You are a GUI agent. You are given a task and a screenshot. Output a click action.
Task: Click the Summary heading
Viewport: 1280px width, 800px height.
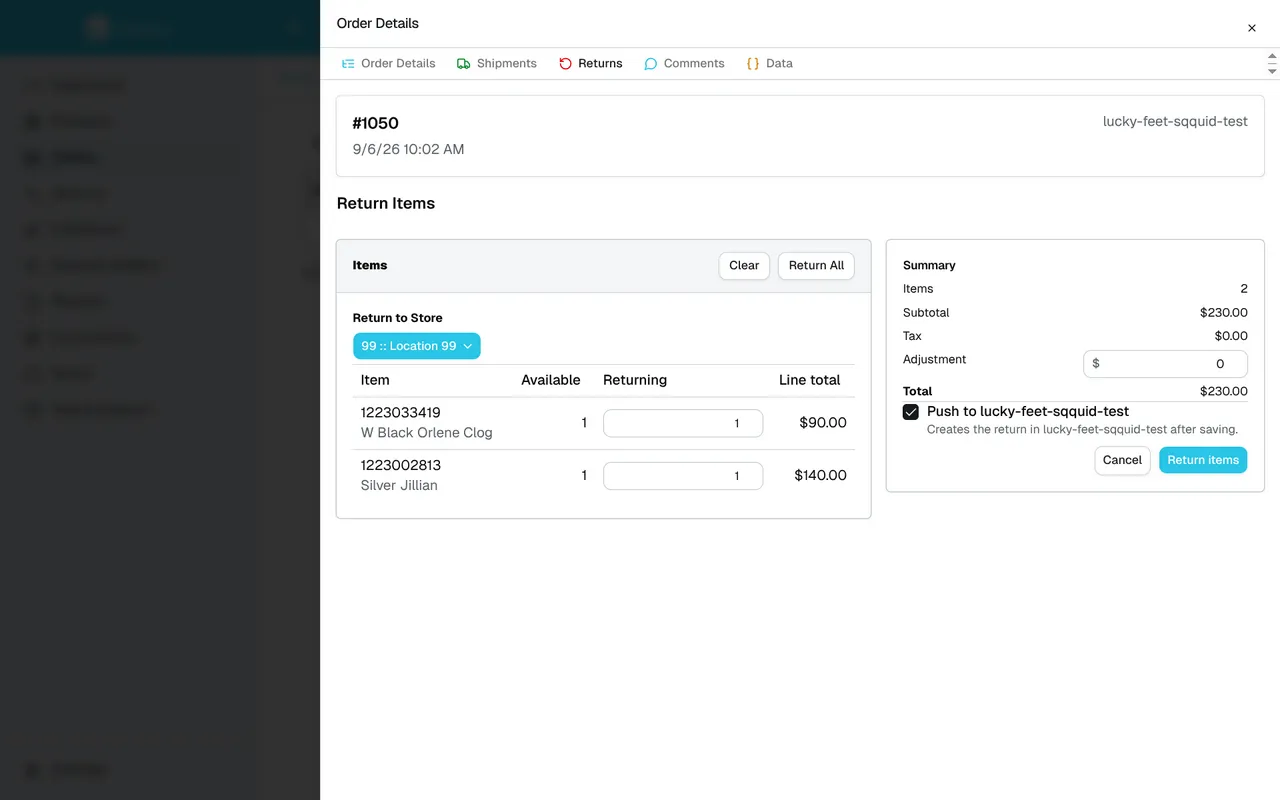click(929, 265)
